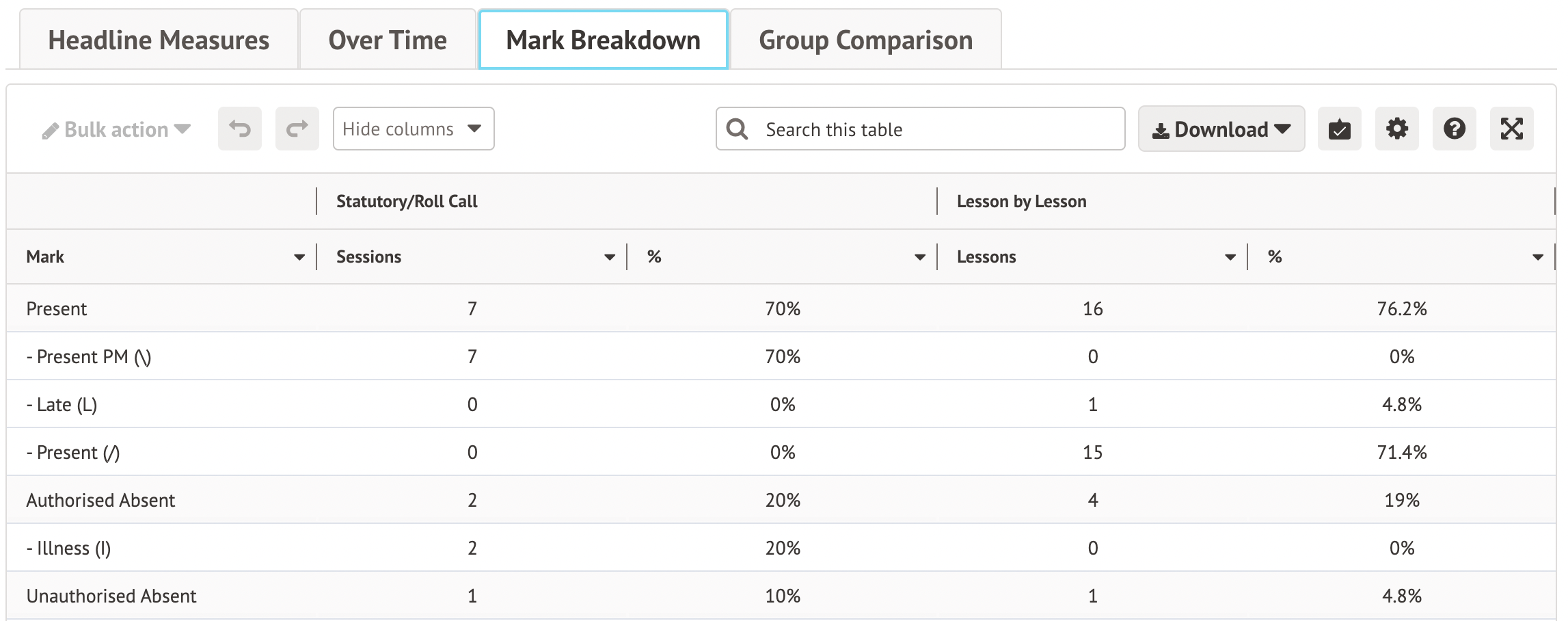
Task: Click the calendar checkmark icon
Action: [x=1339, y=129]
